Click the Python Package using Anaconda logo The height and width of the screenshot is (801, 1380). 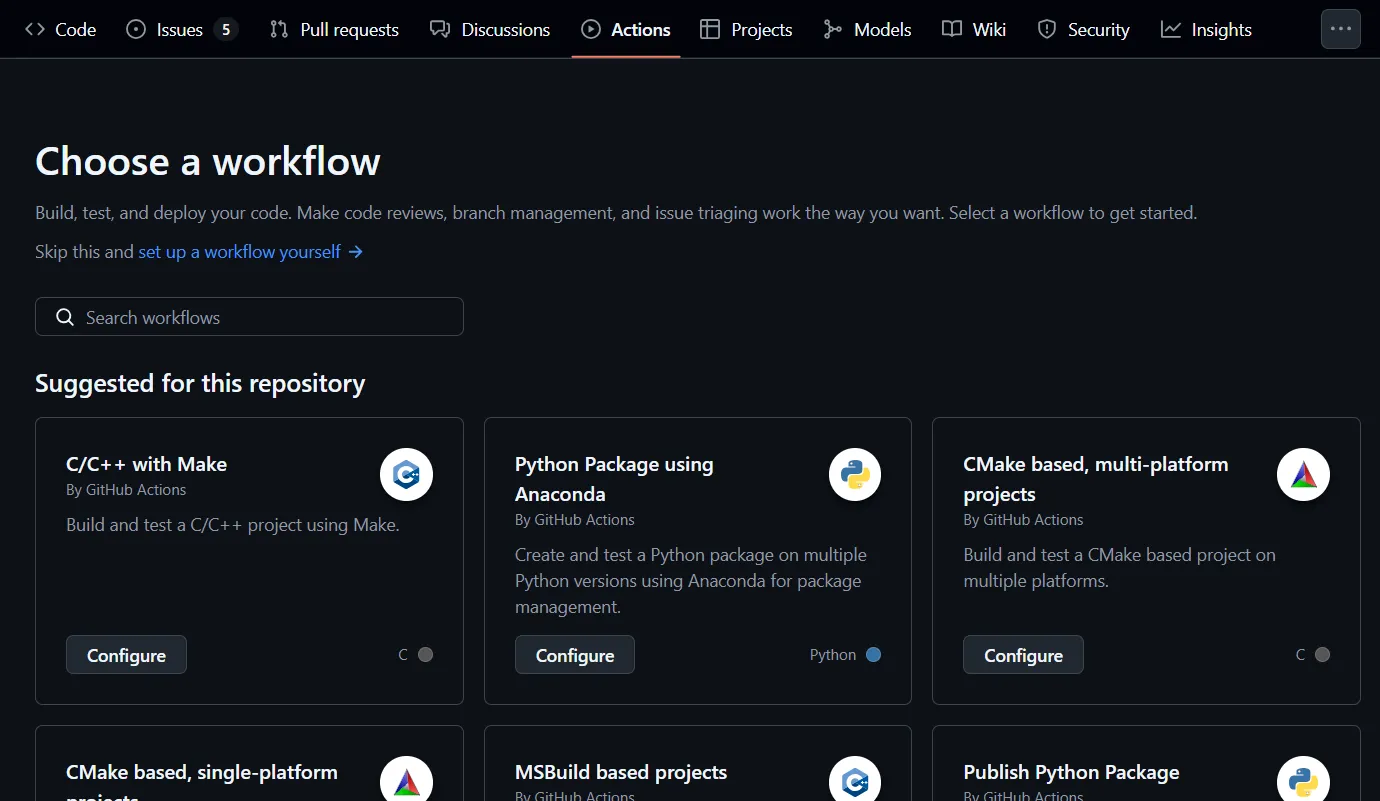[x=855, y=475]
